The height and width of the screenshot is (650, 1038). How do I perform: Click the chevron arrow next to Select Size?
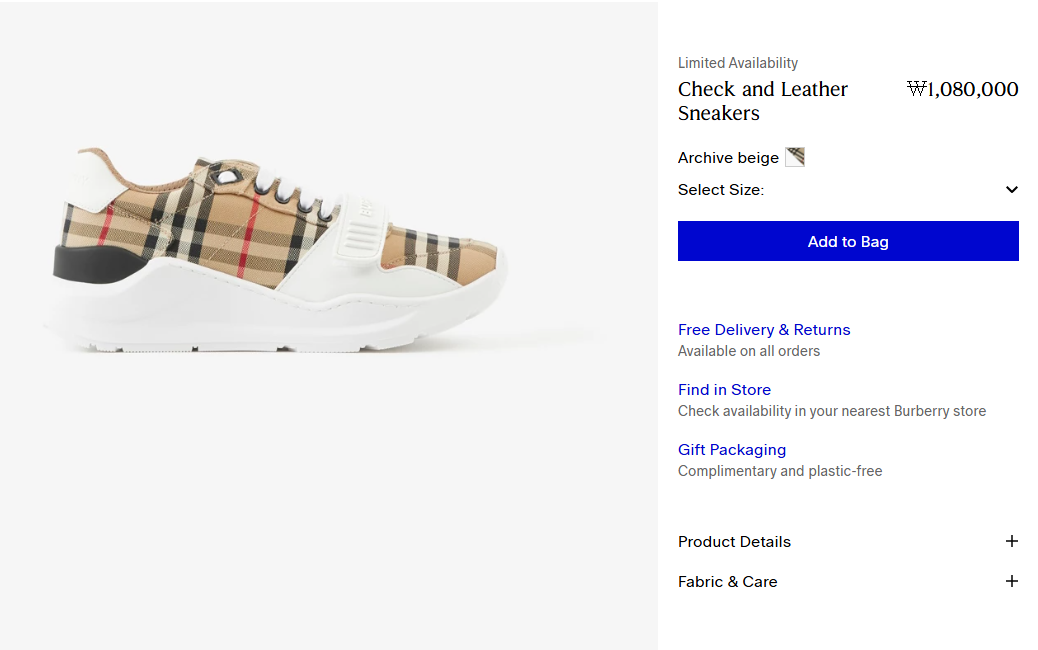click(1011, 190)
